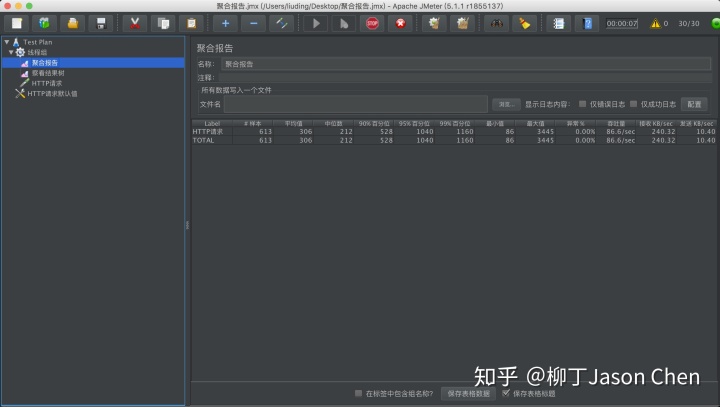Viewport: 720px width, 407px height.
Task: Click the 注释 comments input field
Action: pos(465,78)
